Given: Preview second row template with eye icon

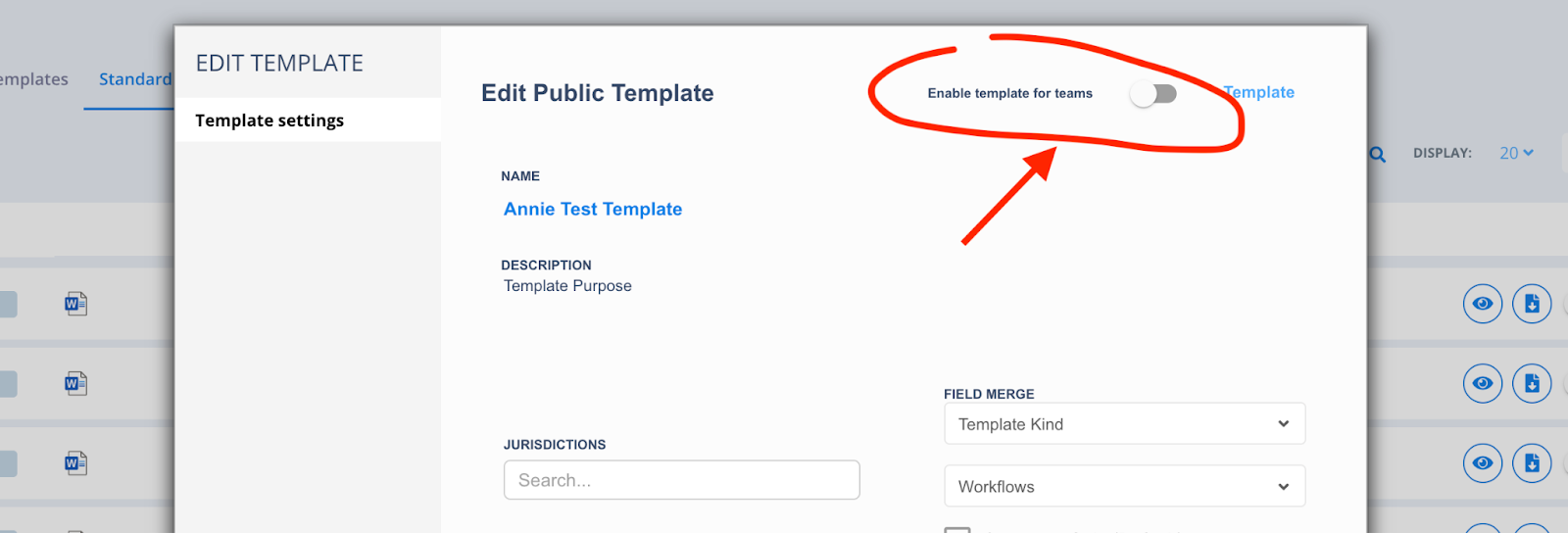Looking at the screenshot, I should 1483,383.
